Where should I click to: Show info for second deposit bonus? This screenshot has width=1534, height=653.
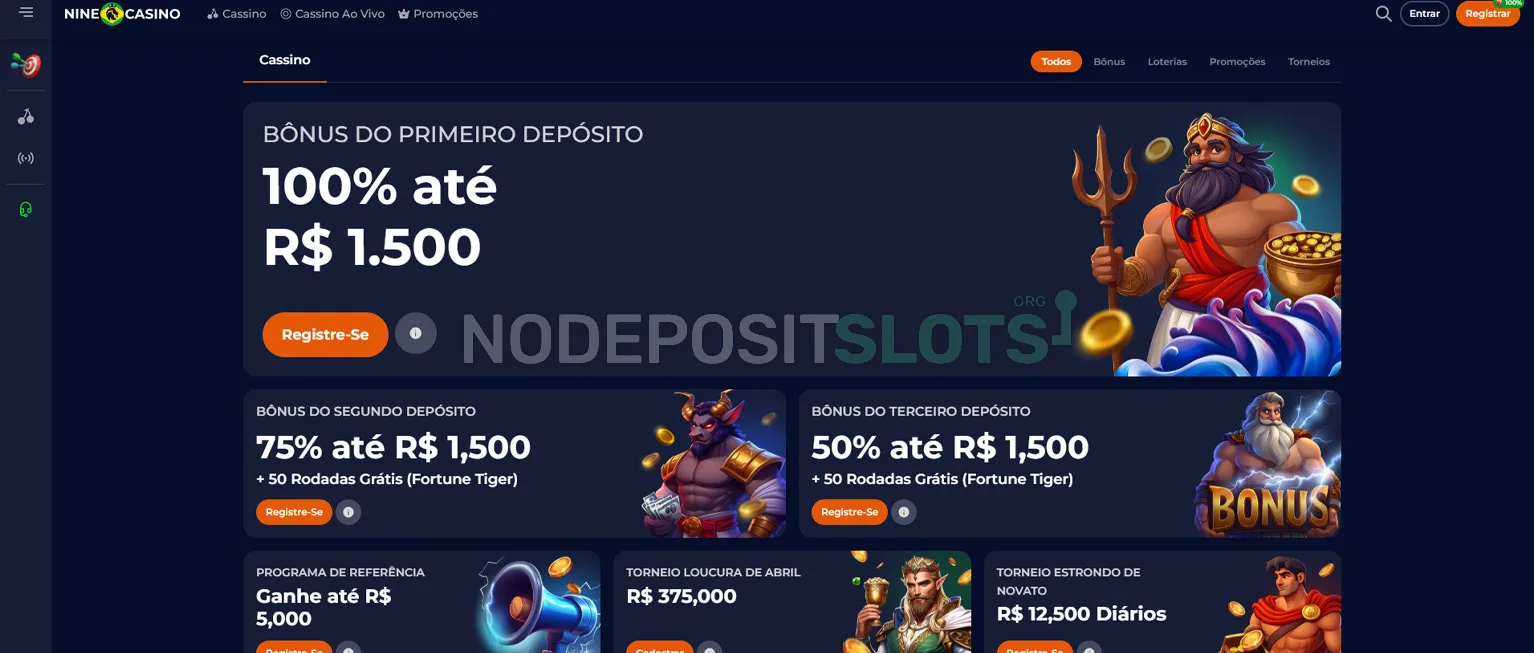click(x=348, y=512)
